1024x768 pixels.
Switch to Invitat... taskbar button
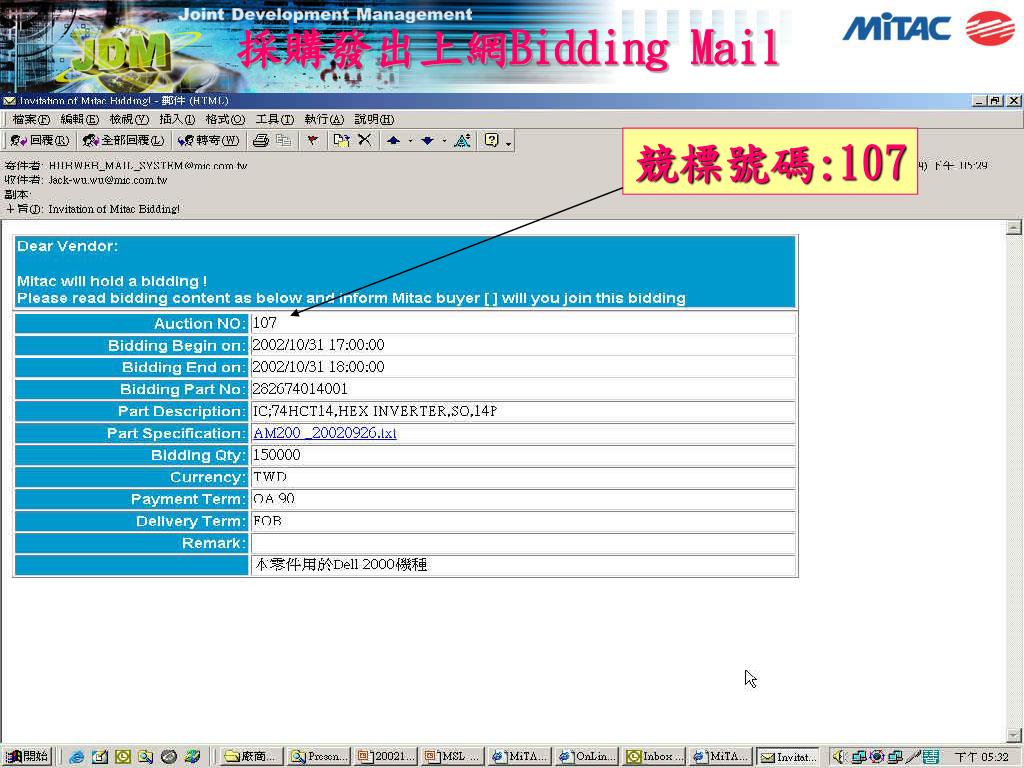(788, 756)
